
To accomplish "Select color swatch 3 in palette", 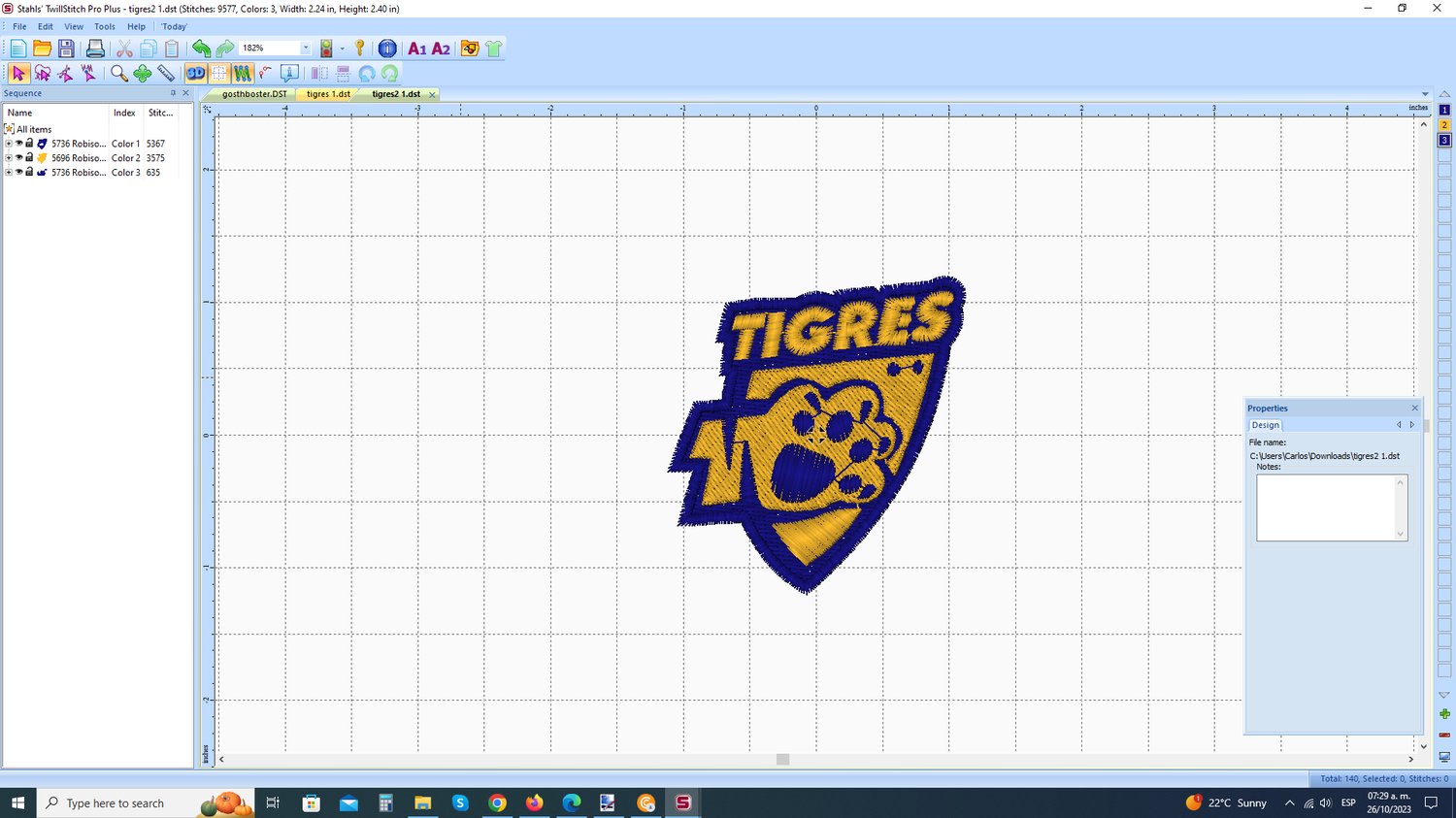I will pyautogui.click(x=1444, y=141).
